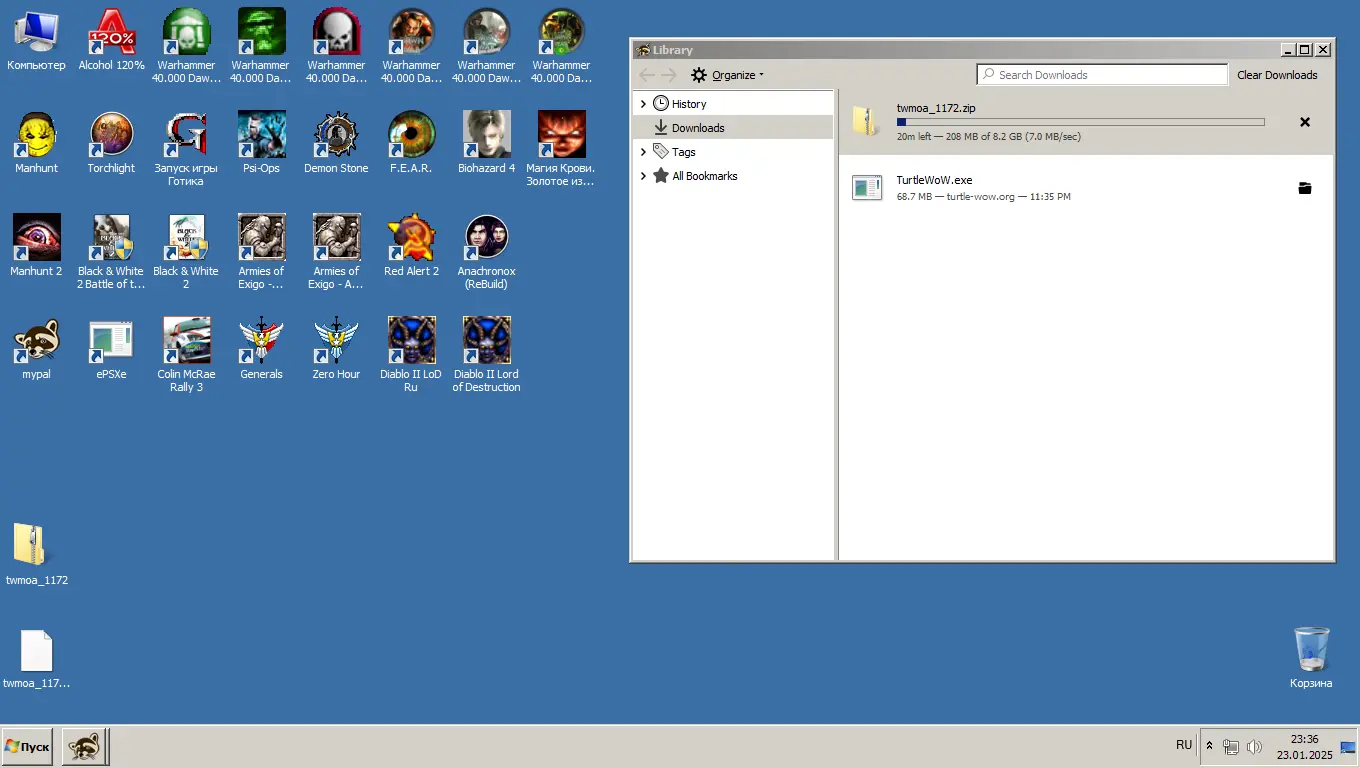
Task: Expand the History tree node
Action: [x=643, y=104]
